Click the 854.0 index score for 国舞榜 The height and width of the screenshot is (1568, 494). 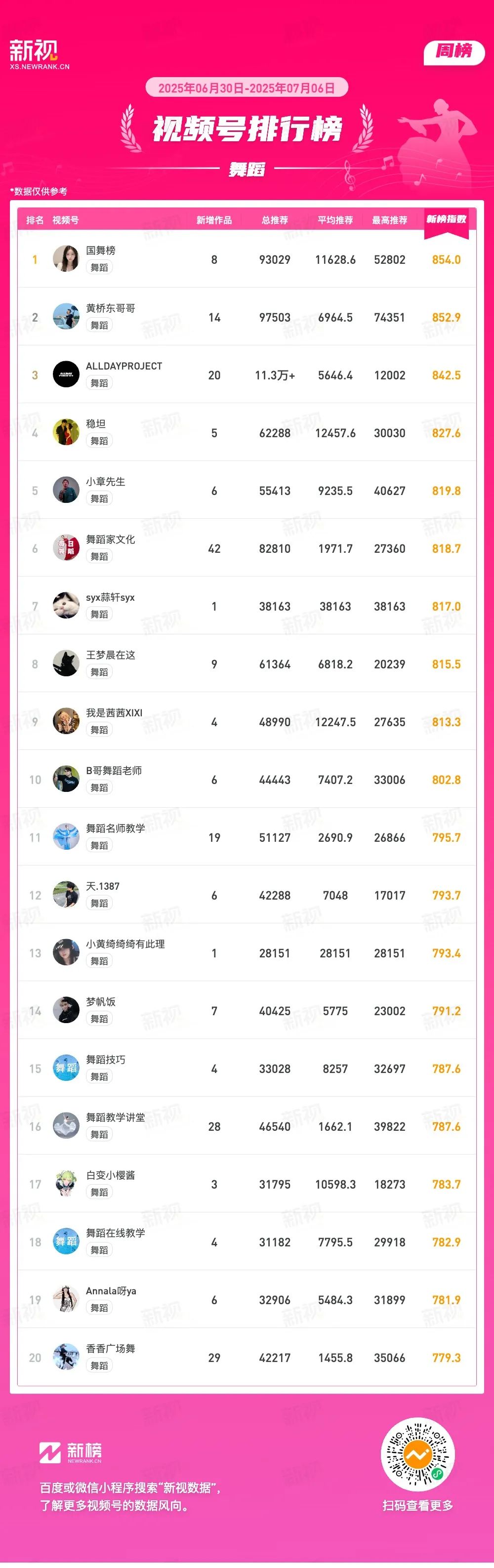click(446, 260)
